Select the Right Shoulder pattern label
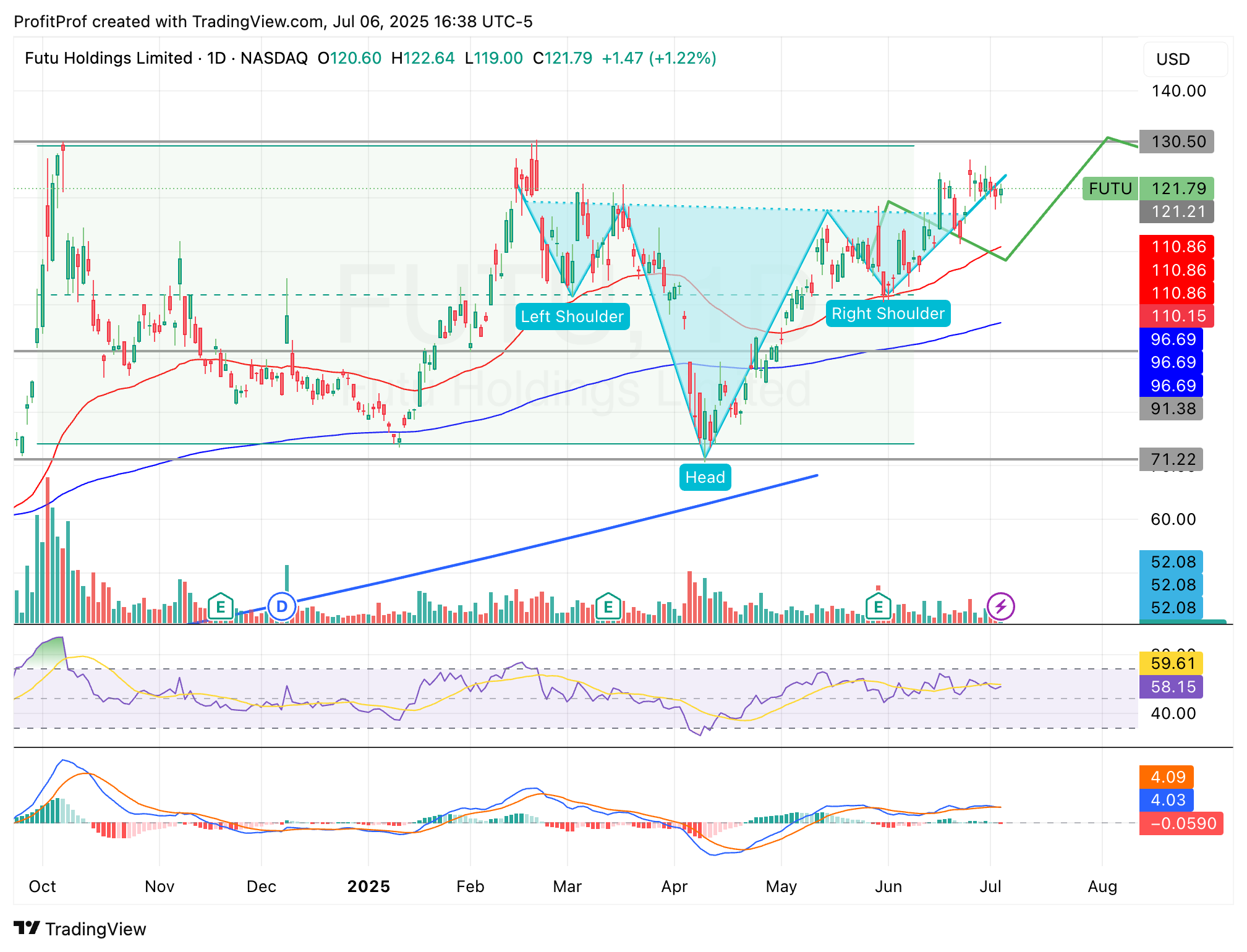1247x952 pixels. pyautogui.click(x=888, y=313)
